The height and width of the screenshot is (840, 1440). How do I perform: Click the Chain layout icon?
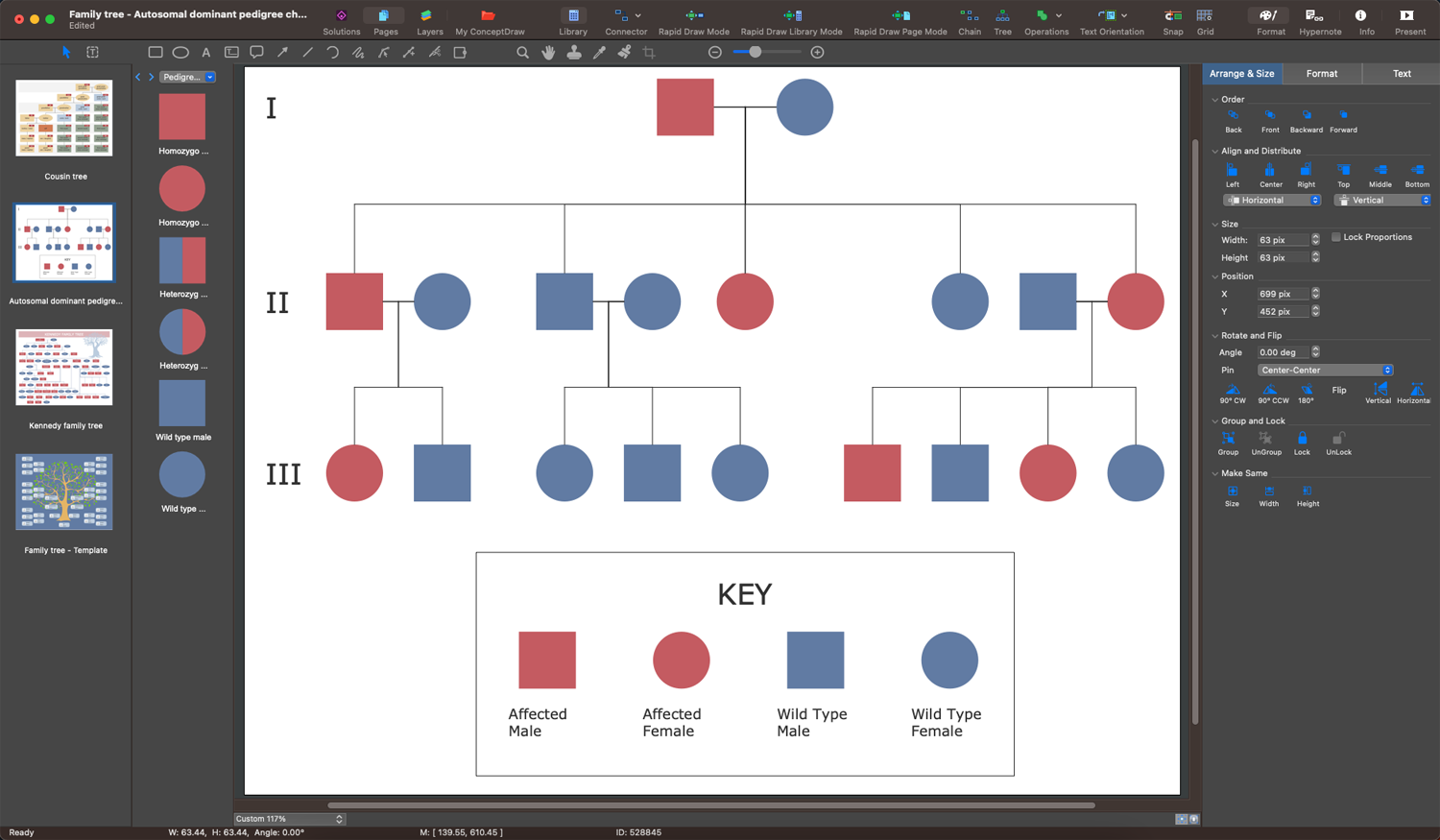(x=970, y=22)
